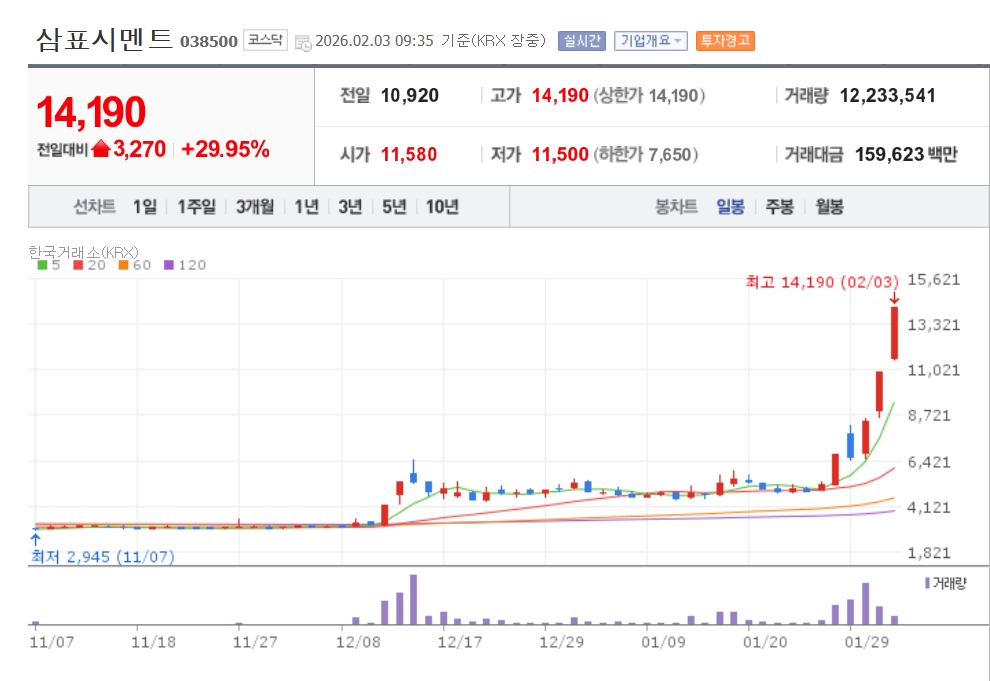Click the purple 120-day moving average legend
Viewport: 990px width, 681px height.
(185, 265)
